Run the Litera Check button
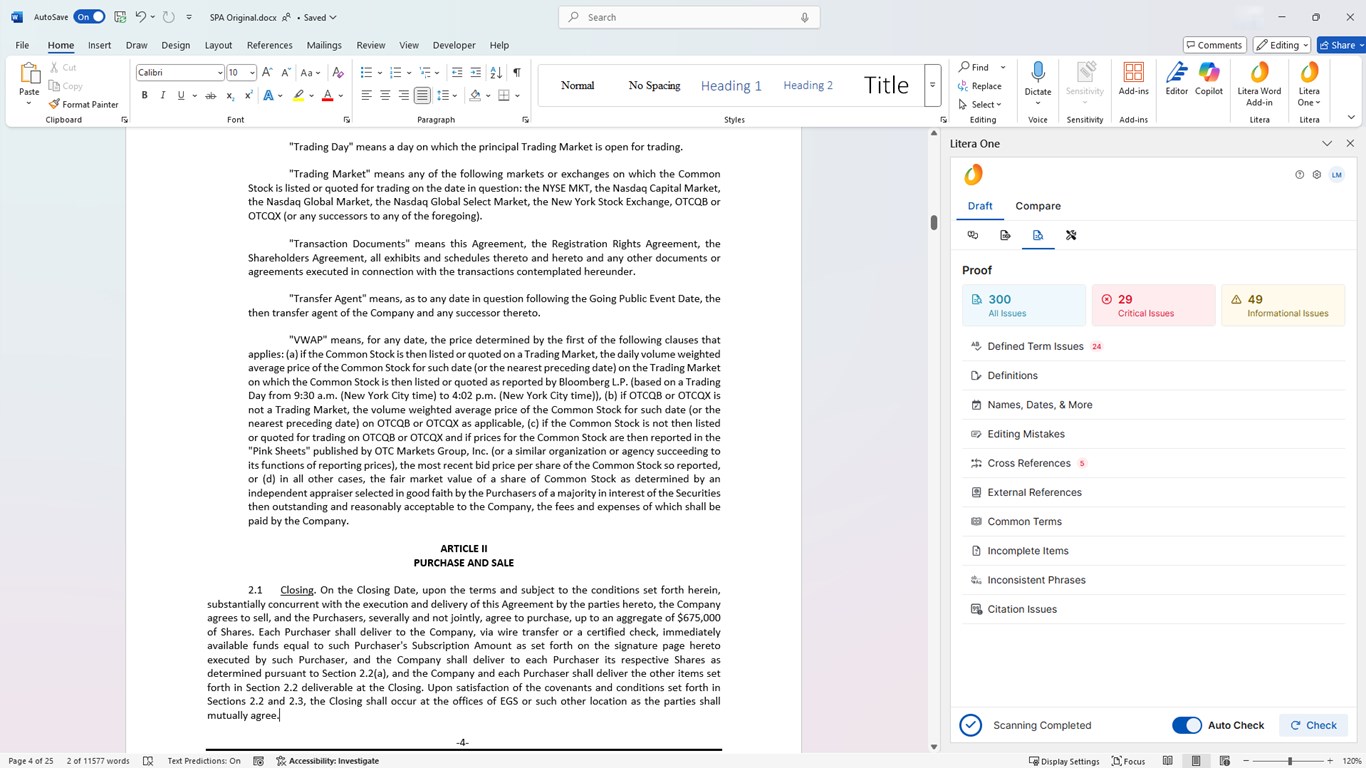 point(1313,725)
